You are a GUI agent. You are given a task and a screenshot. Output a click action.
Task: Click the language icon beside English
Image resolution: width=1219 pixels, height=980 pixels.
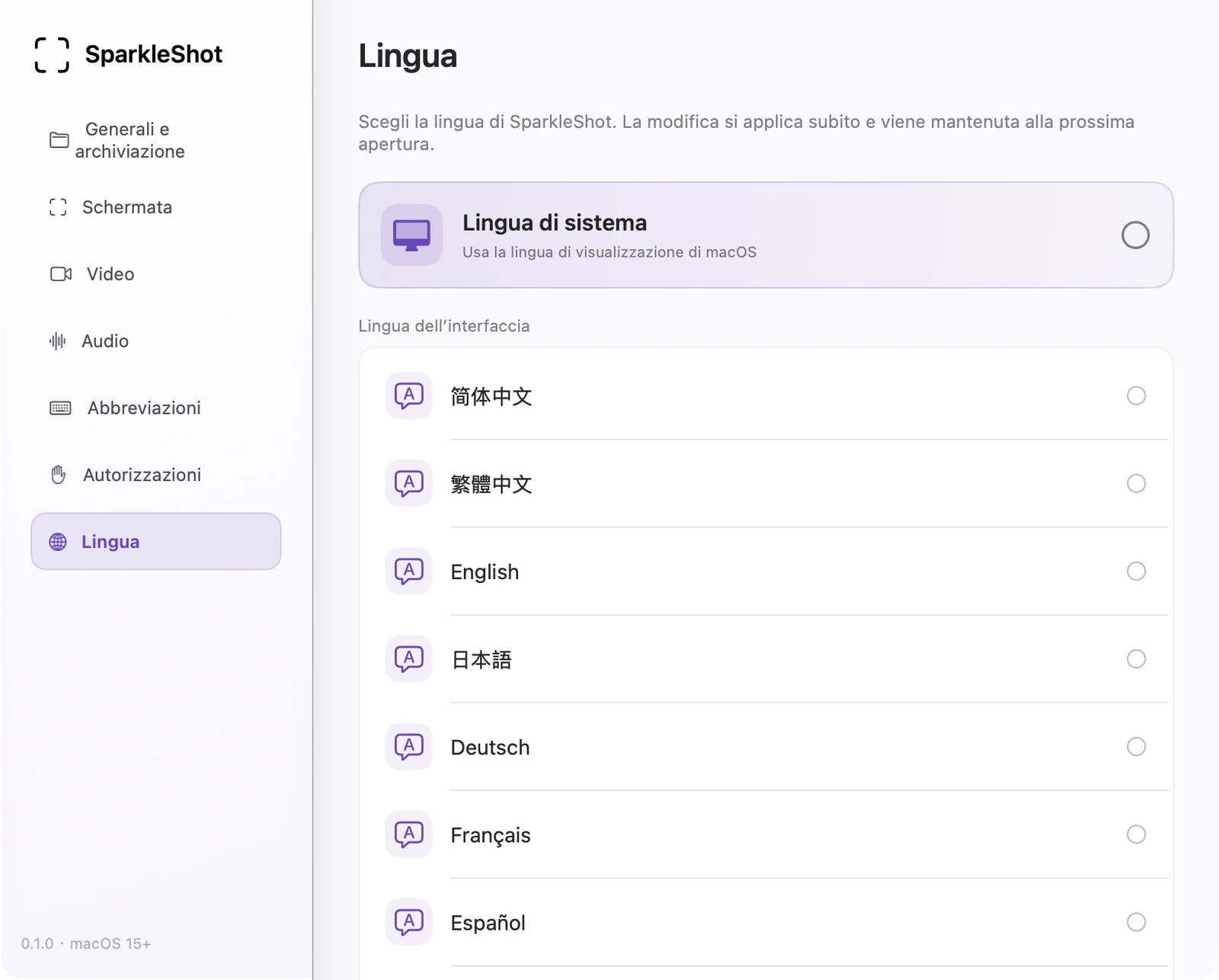(409, 571)
